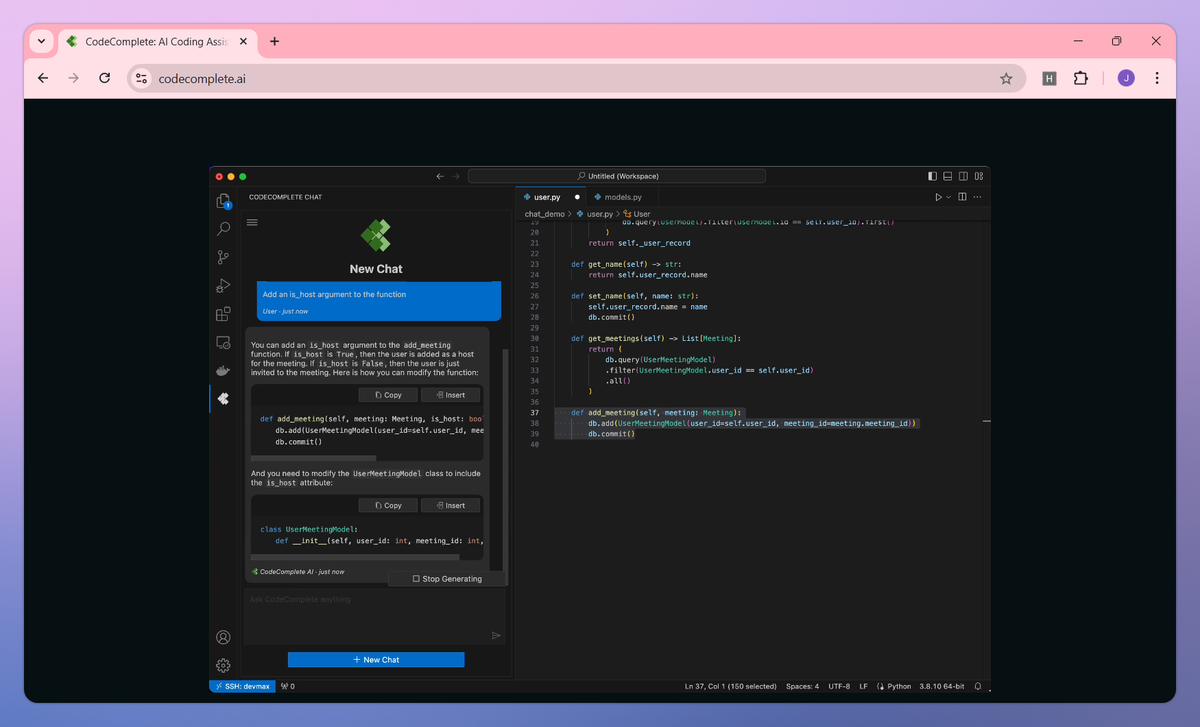Open the Chrome extensions puzzle icon
The image size is (1200, 727).
[x=1081, y=78]
